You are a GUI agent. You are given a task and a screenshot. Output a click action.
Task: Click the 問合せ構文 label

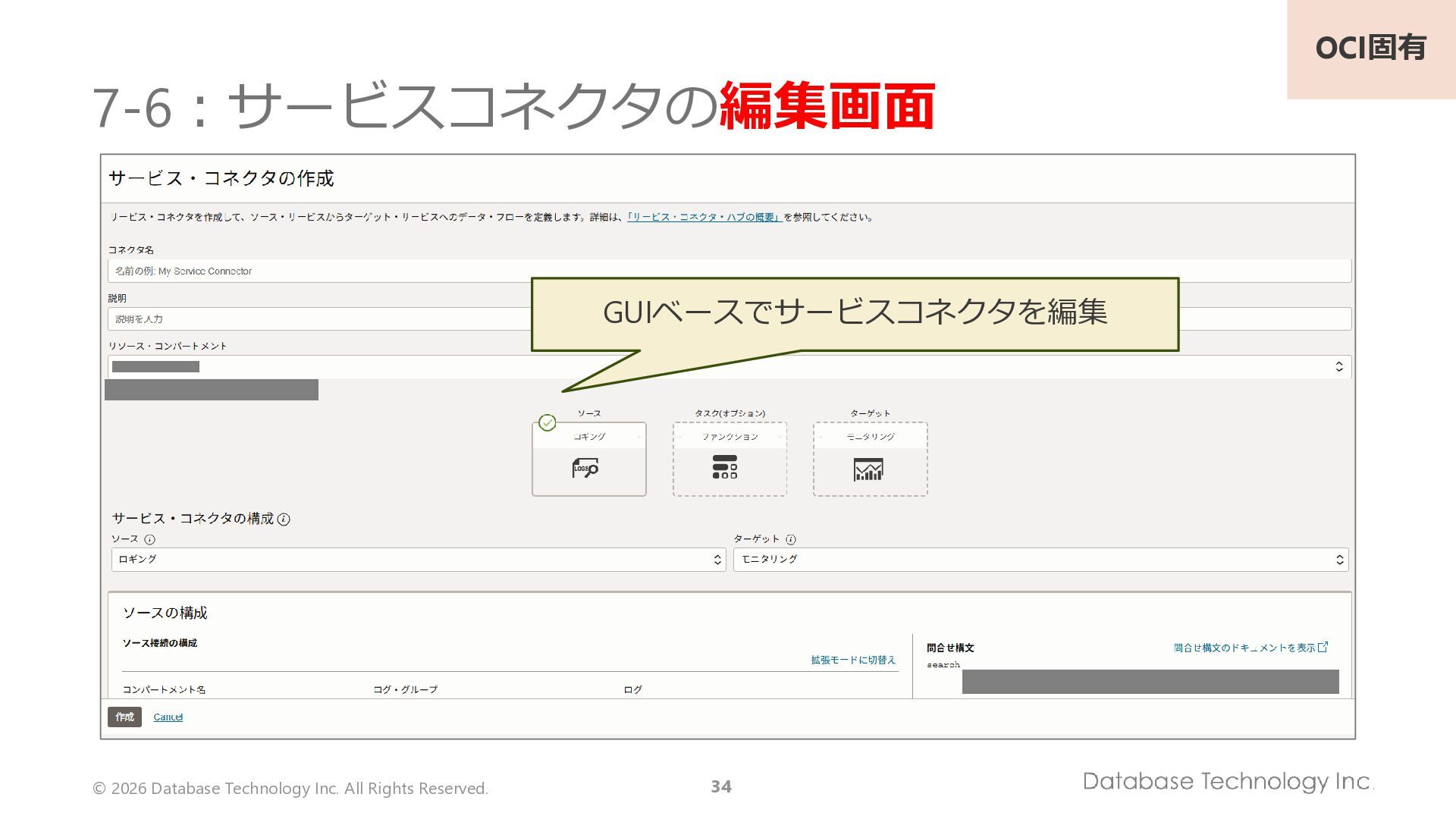(x=950, y=648)
